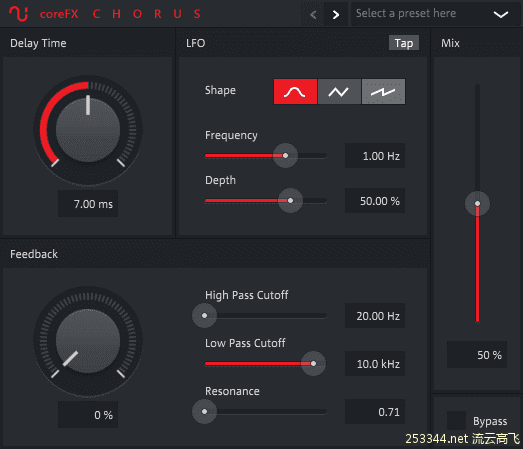
Task: Toggle the Bypass checkbox
Action: coord(456,421)
